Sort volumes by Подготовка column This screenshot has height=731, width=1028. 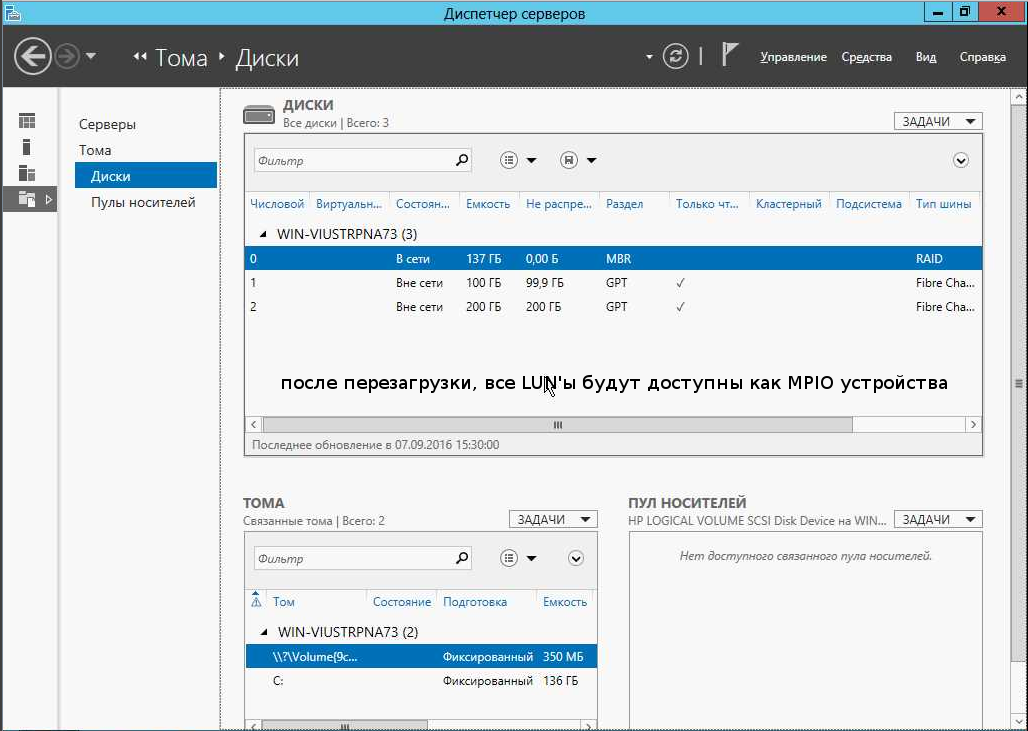click(475, 601)
